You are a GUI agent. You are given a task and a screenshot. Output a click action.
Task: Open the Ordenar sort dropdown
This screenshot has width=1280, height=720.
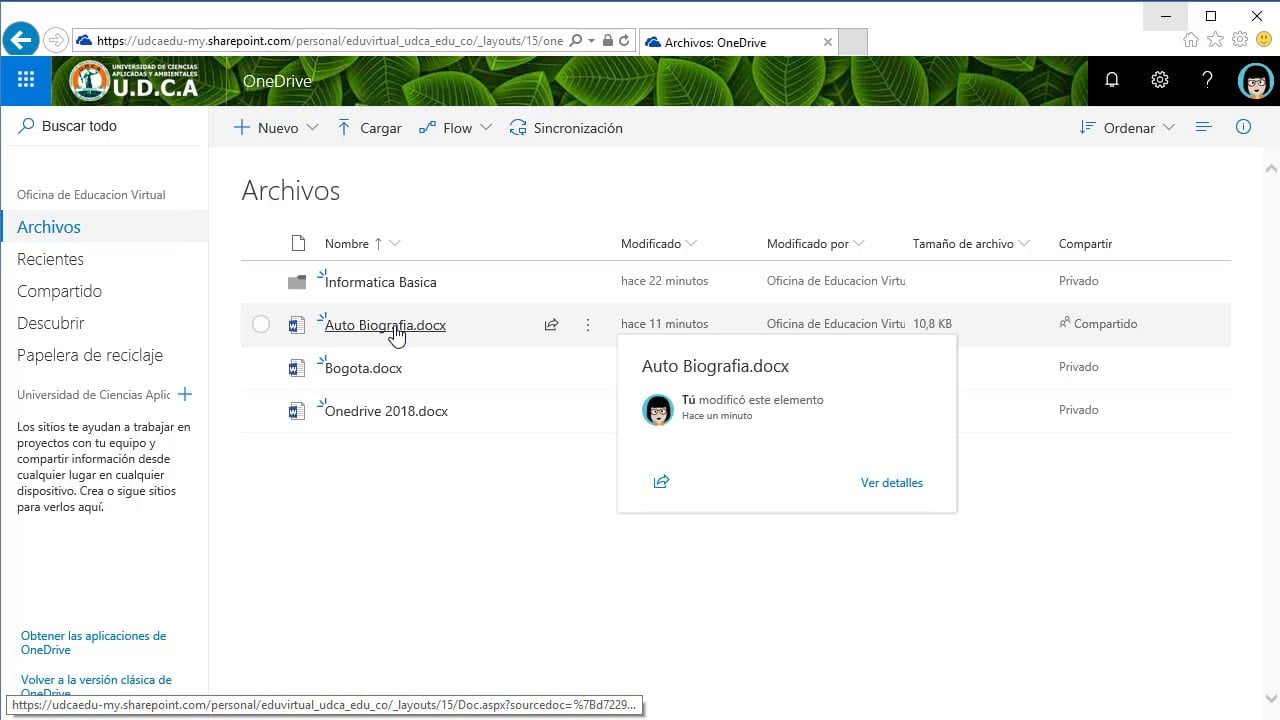(x=1128, y=128)
